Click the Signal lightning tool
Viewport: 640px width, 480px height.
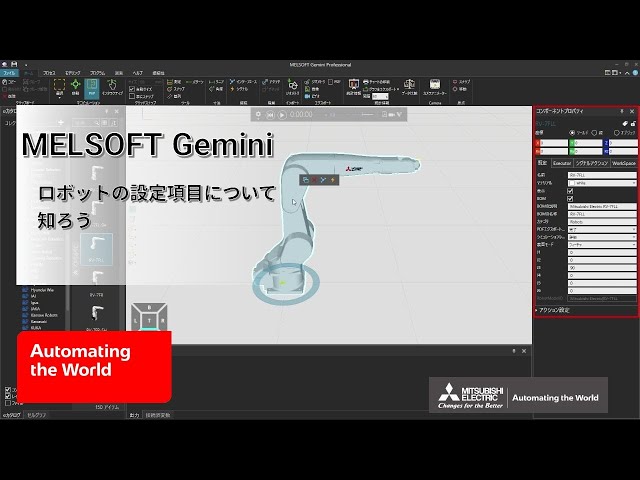click(x=239, y=89)
